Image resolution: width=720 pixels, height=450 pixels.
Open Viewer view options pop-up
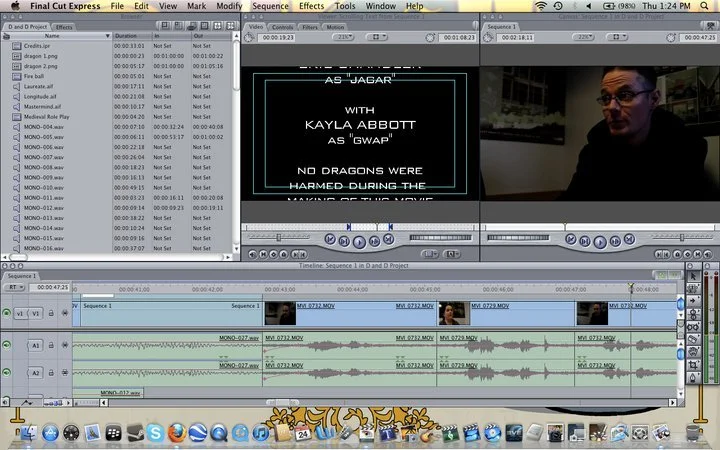[x=379, y=37]
